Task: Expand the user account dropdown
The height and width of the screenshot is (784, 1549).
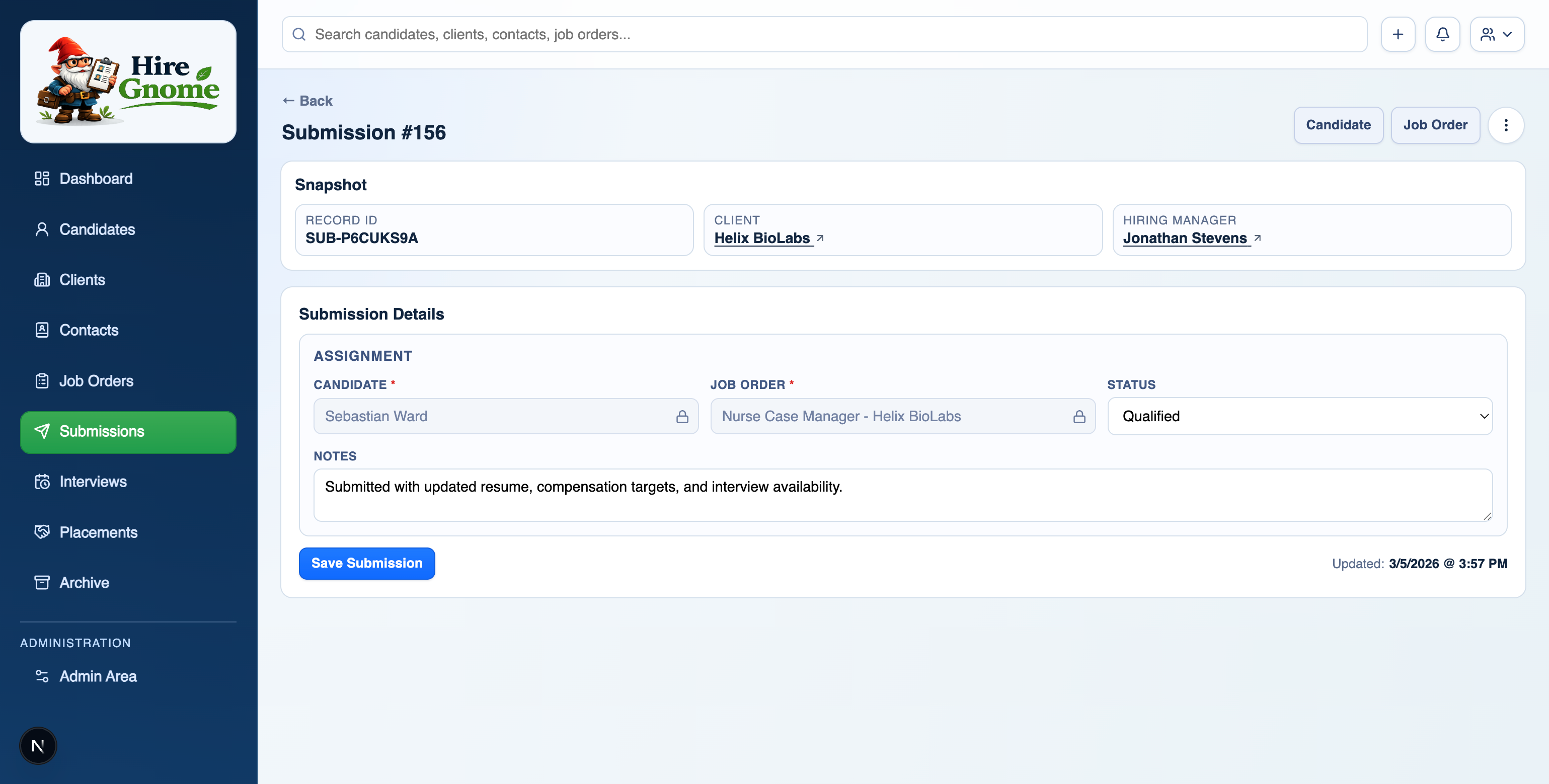Action: coord(1496,34)
